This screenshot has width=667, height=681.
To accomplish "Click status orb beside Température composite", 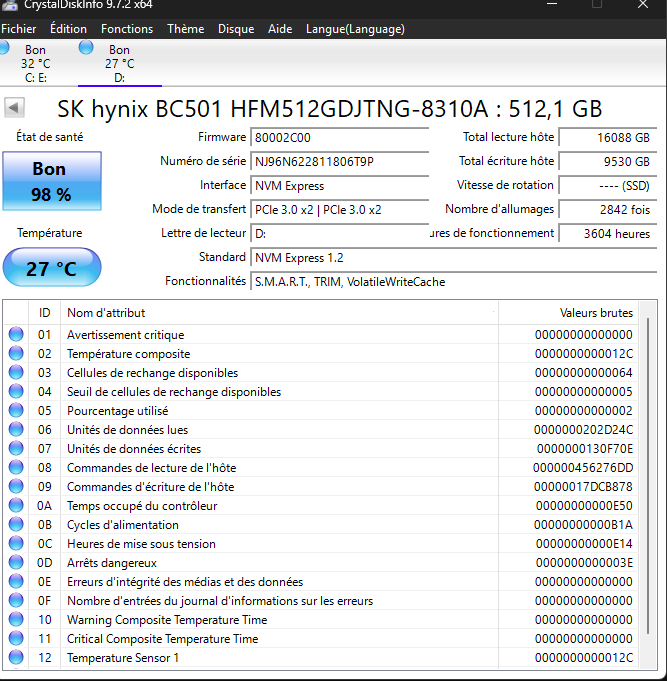I will (16, 354).
